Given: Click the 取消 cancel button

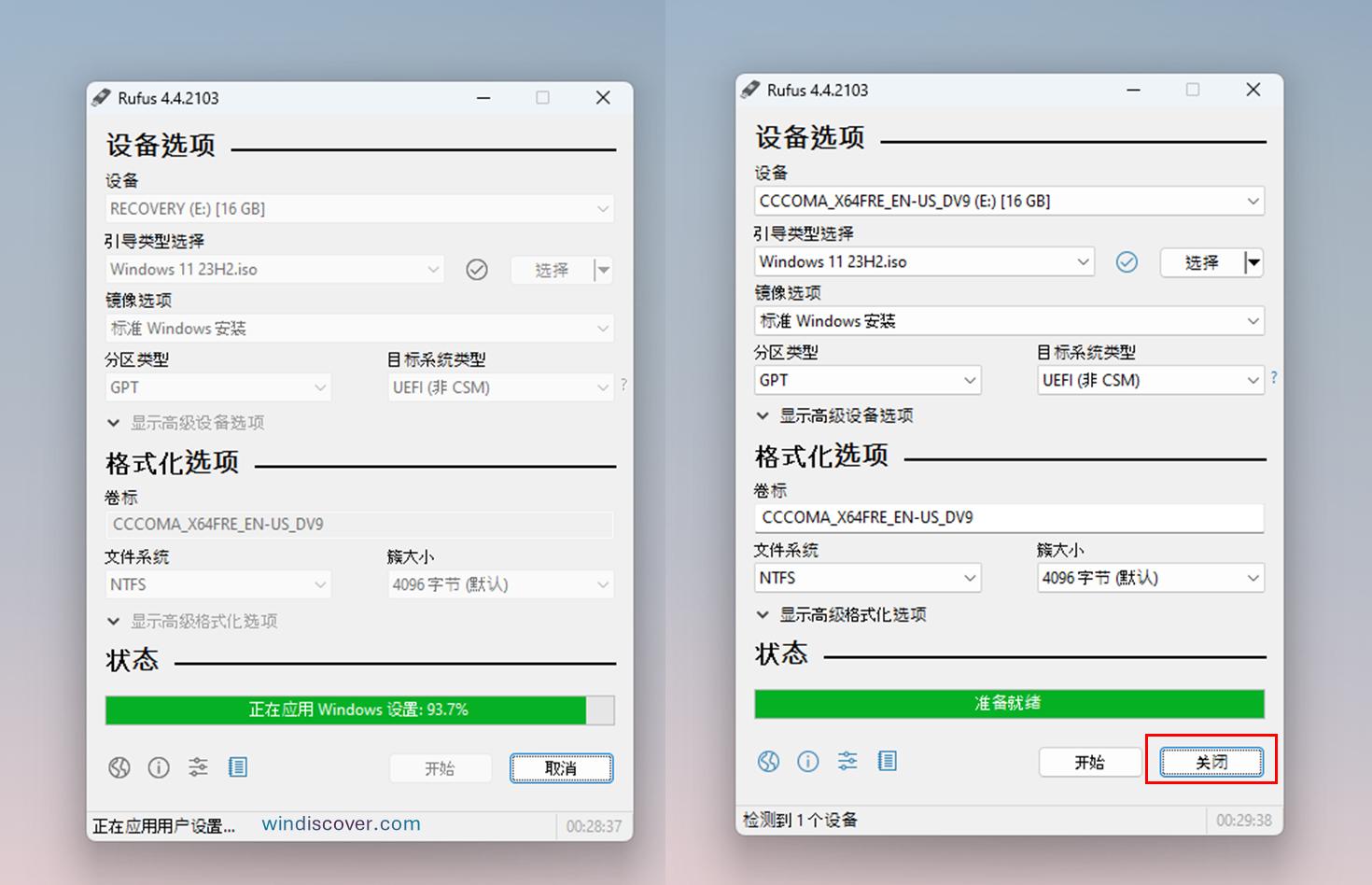Looking at the screenshot, I should click(x=561, y=767).
